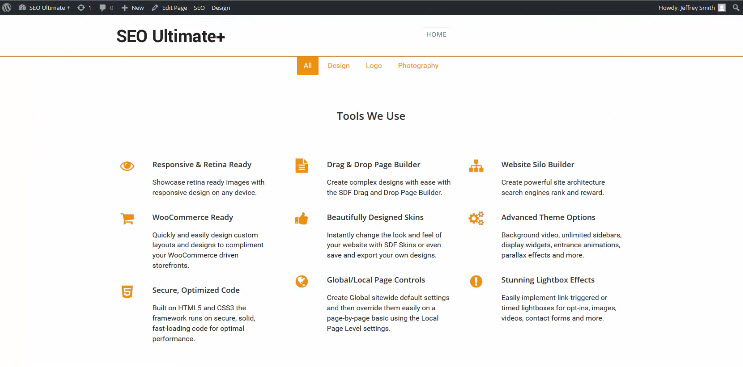Click the Stunning Lightbox Effects heading

click(x=548, y=280)
